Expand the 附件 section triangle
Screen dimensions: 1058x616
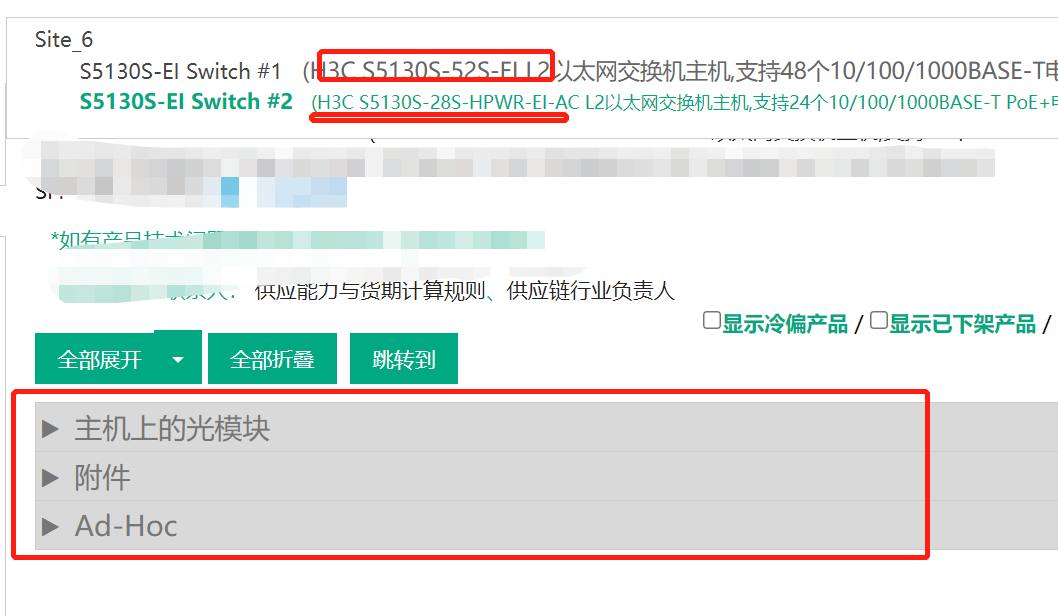pos(50,478)
